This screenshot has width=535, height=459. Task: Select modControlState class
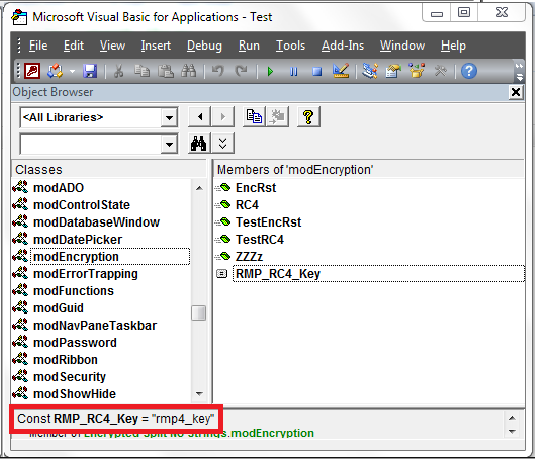(81, 205)
